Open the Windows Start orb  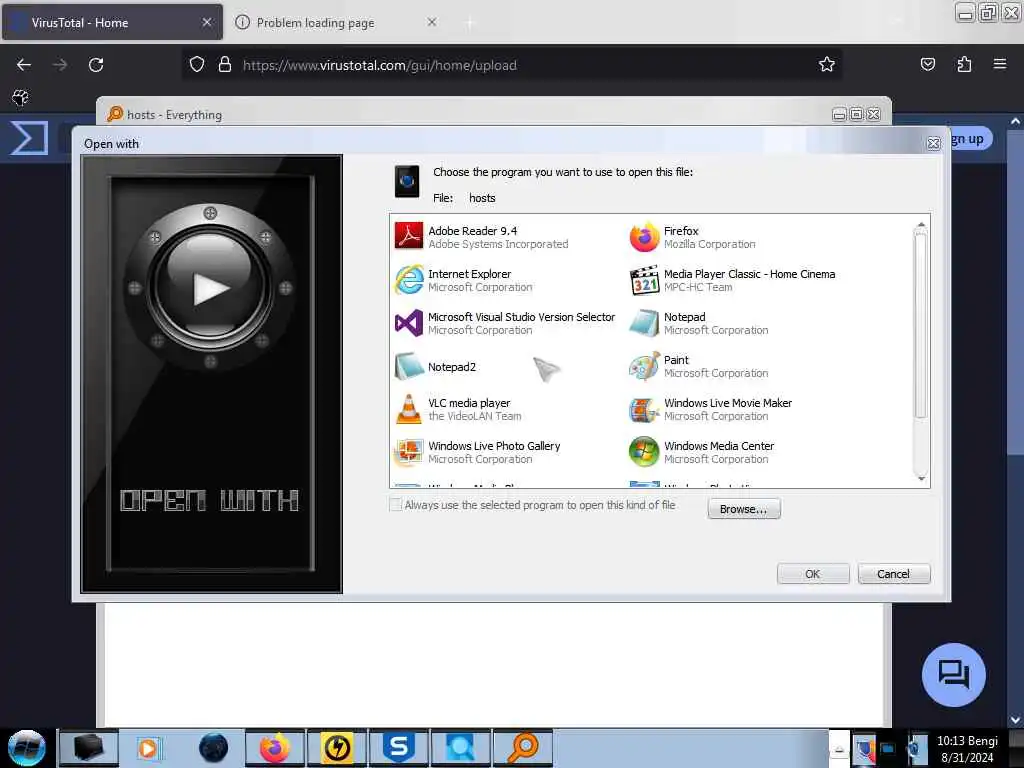27,748
